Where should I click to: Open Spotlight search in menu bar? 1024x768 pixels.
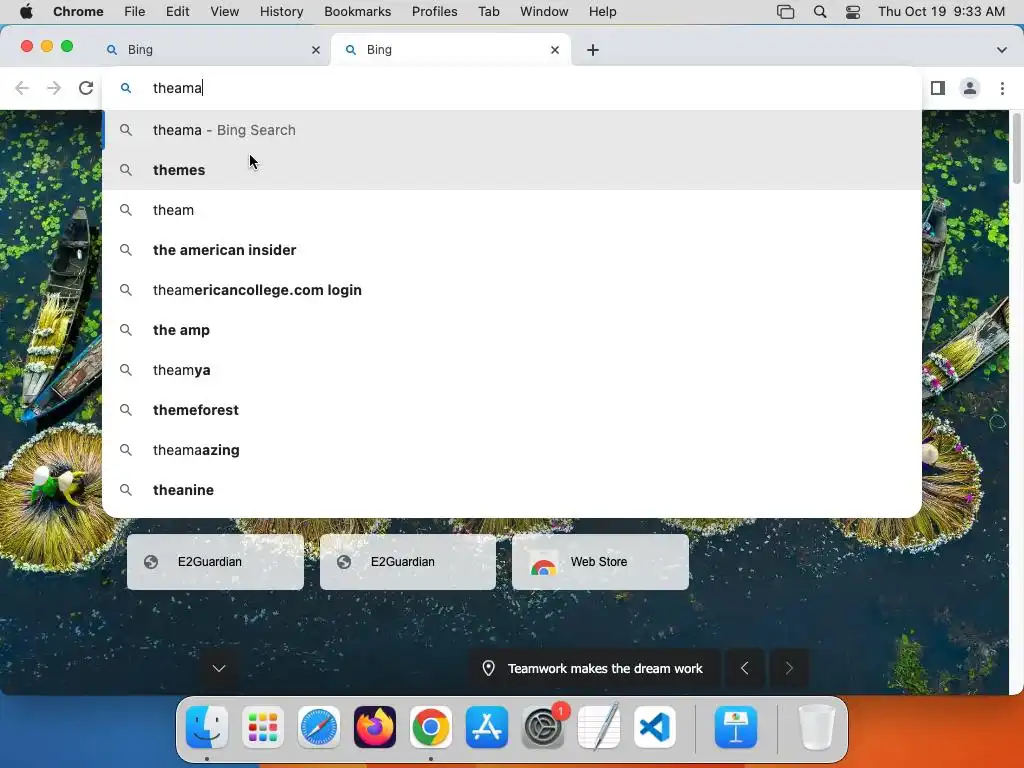tap(820, 12)
